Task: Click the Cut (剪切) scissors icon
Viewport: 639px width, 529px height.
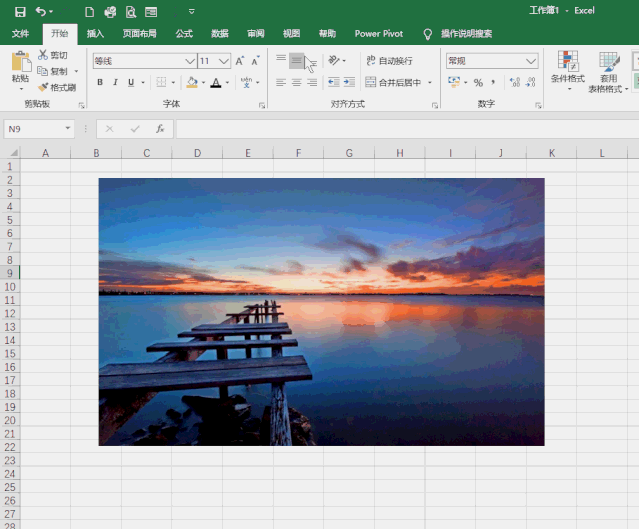Action: tap(43, 55)
